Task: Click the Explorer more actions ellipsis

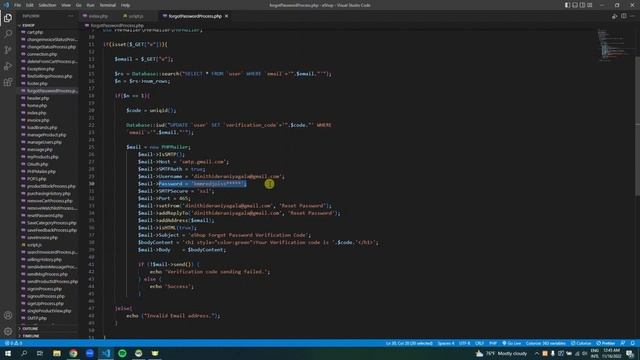Action: 71,16
